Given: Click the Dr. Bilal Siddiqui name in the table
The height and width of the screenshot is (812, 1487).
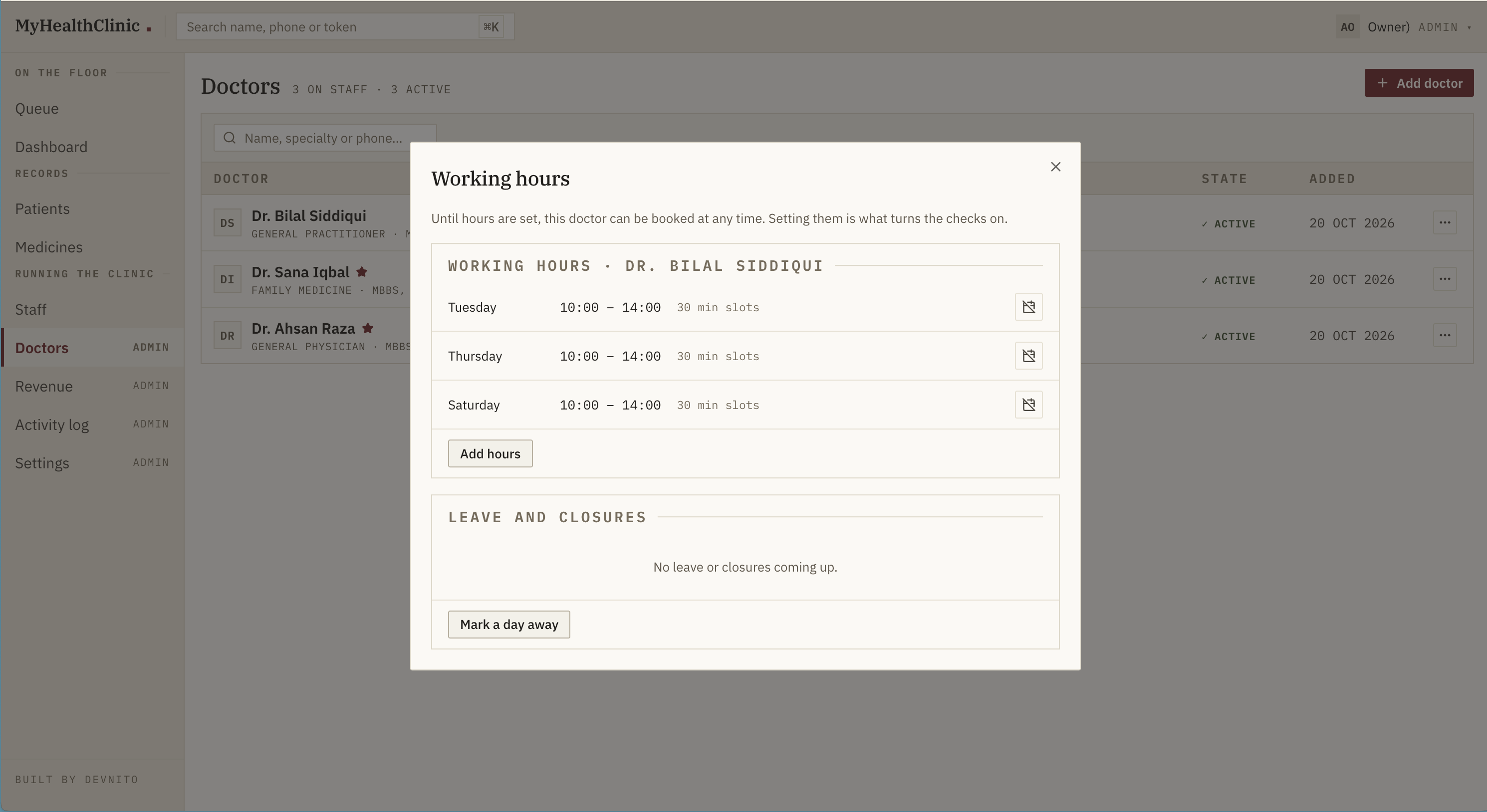Looking at the screenshot, I should (x=309, y=216).
